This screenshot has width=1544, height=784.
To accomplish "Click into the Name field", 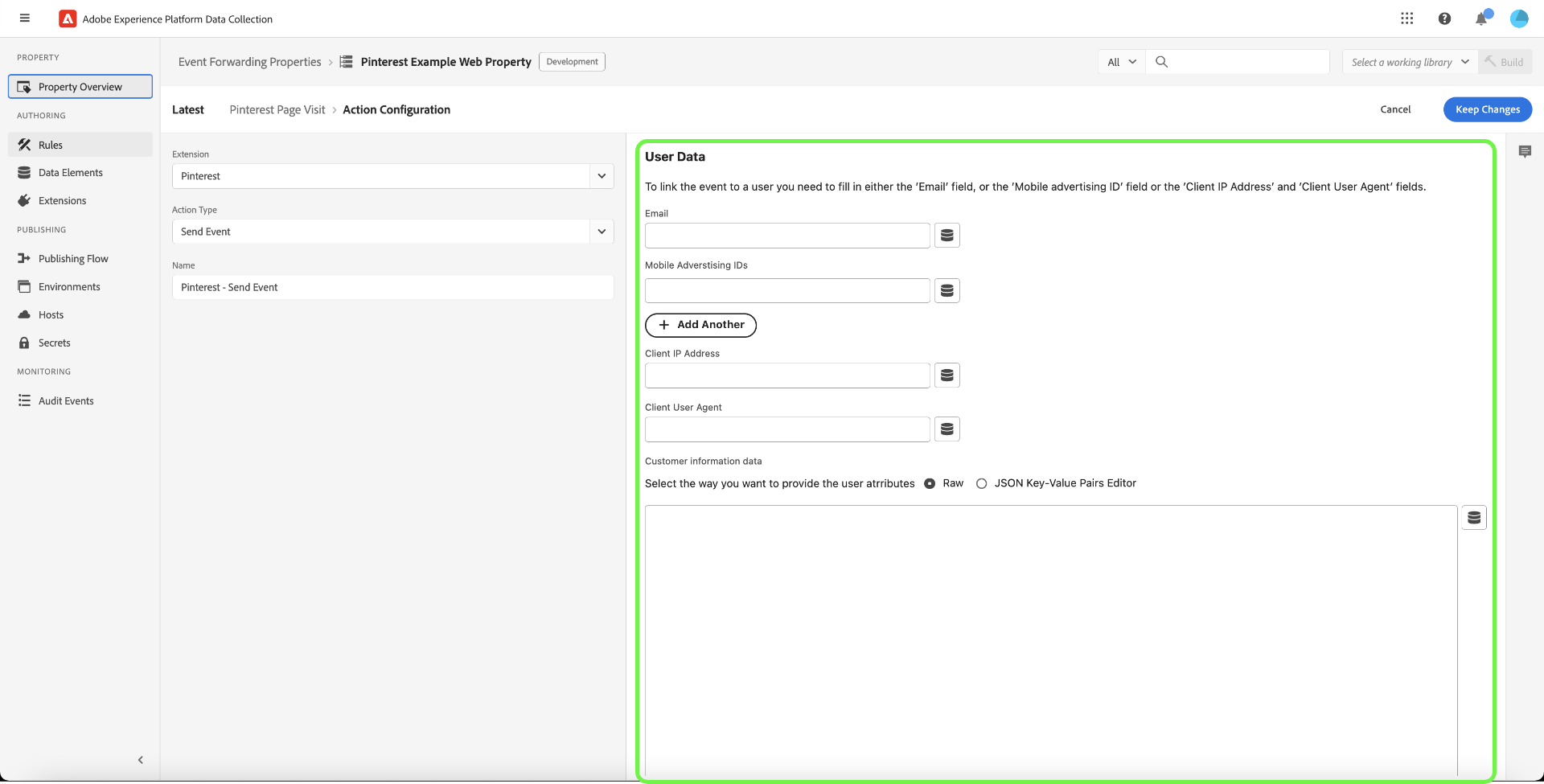I will (393, 287).
